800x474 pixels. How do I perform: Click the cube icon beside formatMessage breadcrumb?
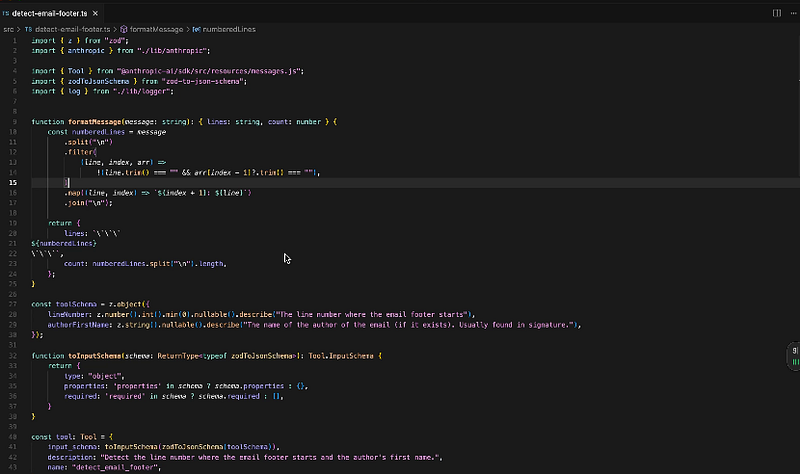(123, 30)
